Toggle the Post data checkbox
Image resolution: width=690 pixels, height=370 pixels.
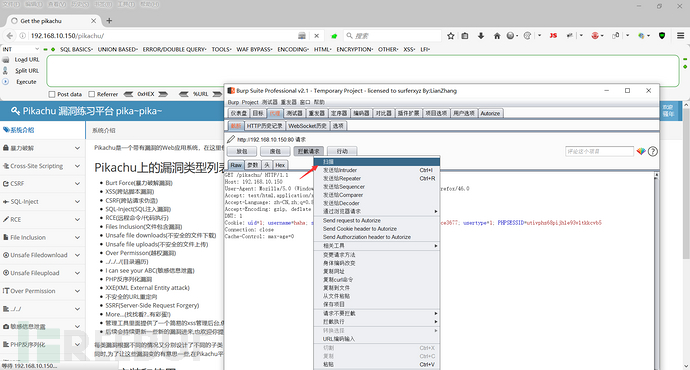(x=52, y=94)
